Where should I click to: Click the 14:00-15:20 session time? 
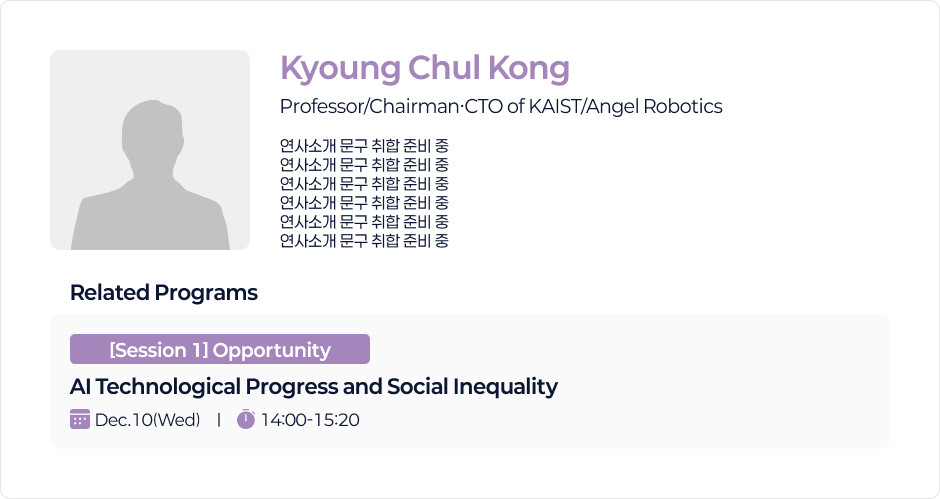[310, 420]
